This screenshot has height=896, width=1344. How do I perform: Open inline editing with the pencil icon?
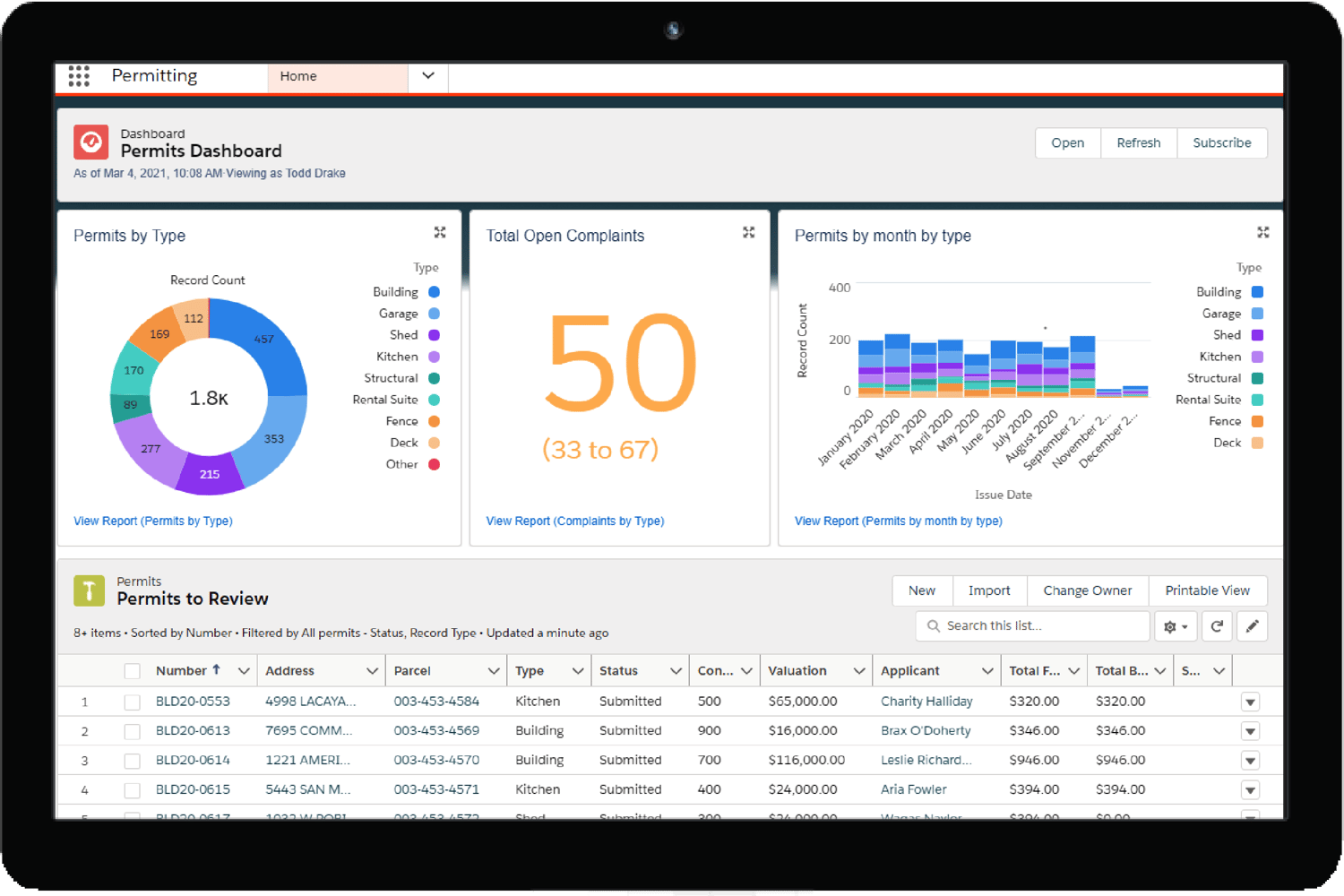point(1252,625)
